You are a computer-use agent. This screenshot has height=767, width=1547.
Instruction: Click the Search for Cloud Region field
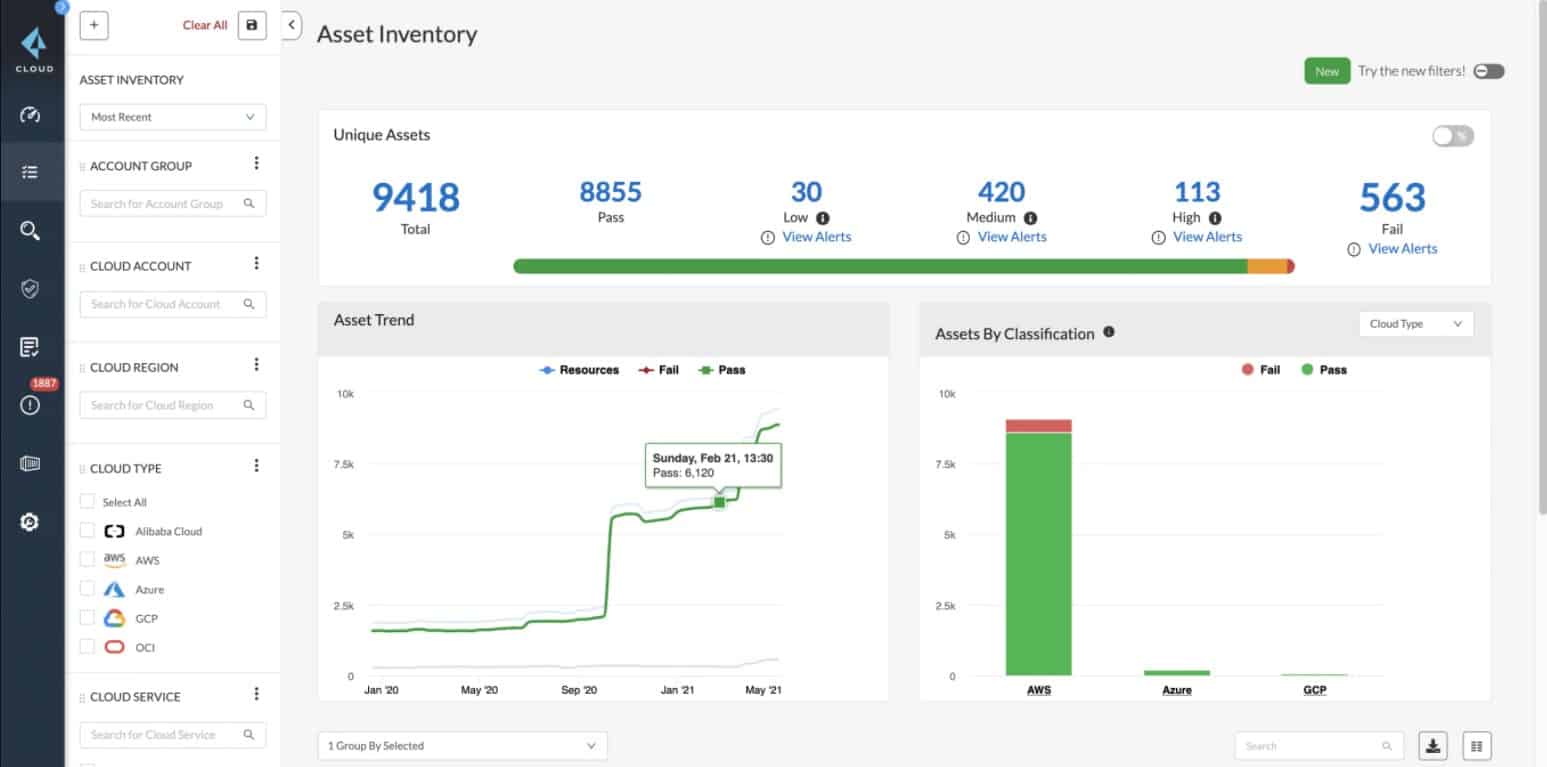pos(173,405)
